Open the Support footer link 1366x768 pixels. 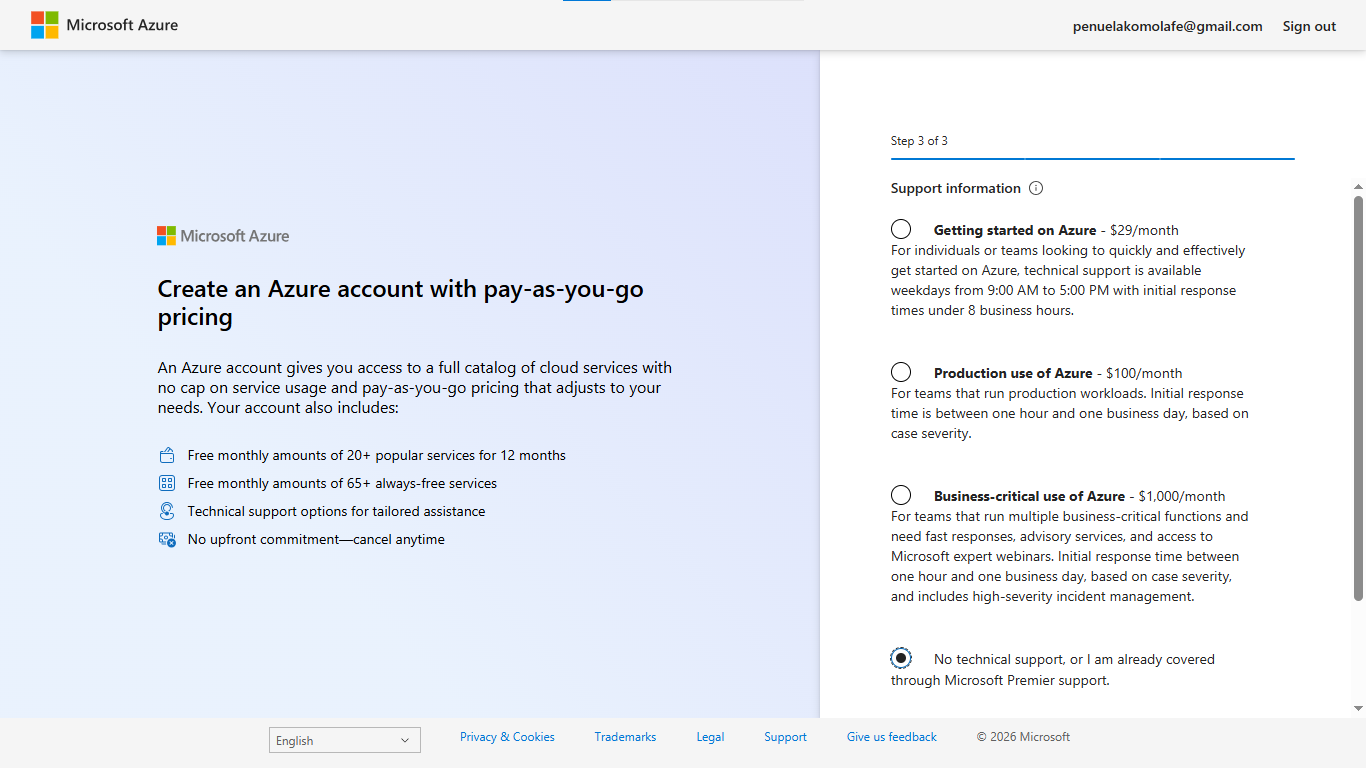[785, 737]
